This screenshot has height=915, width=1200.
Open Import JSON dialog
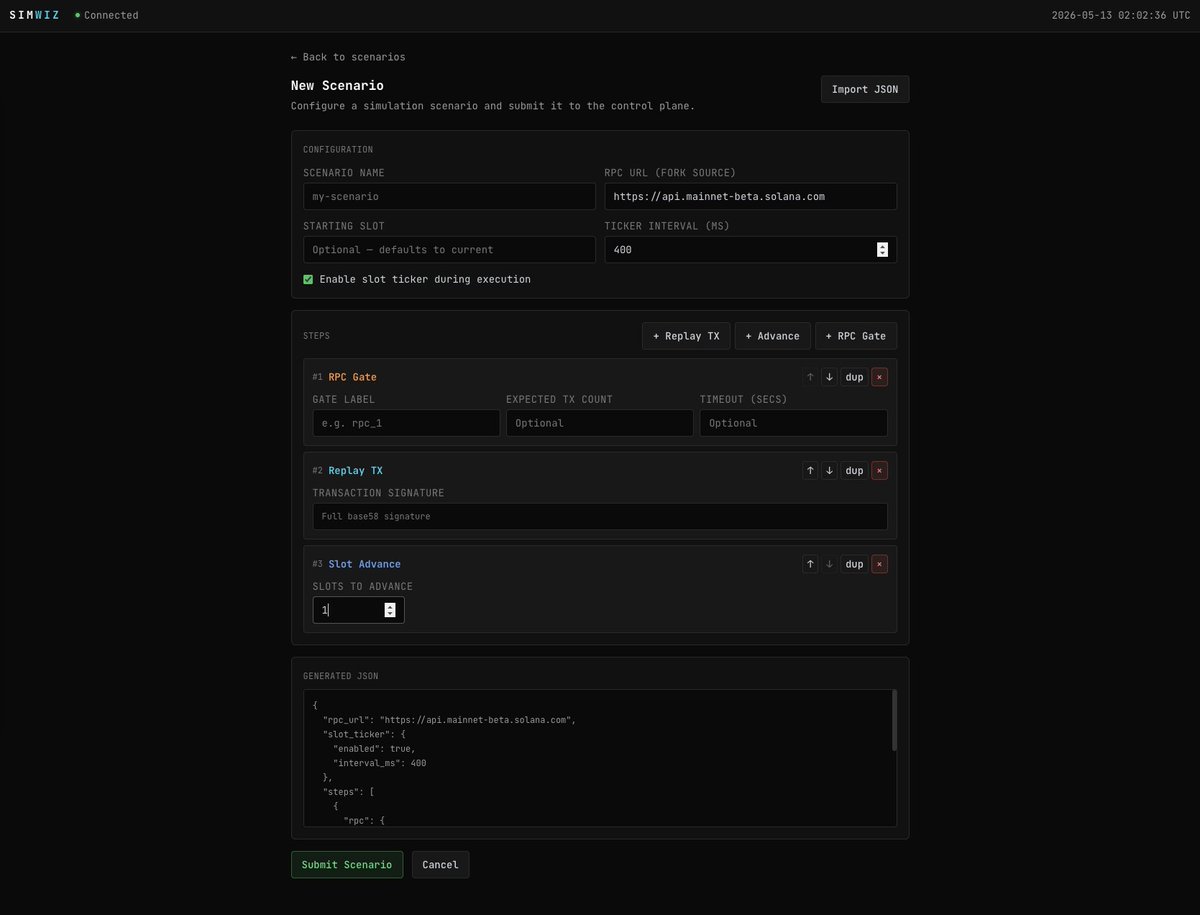[865, 89]
